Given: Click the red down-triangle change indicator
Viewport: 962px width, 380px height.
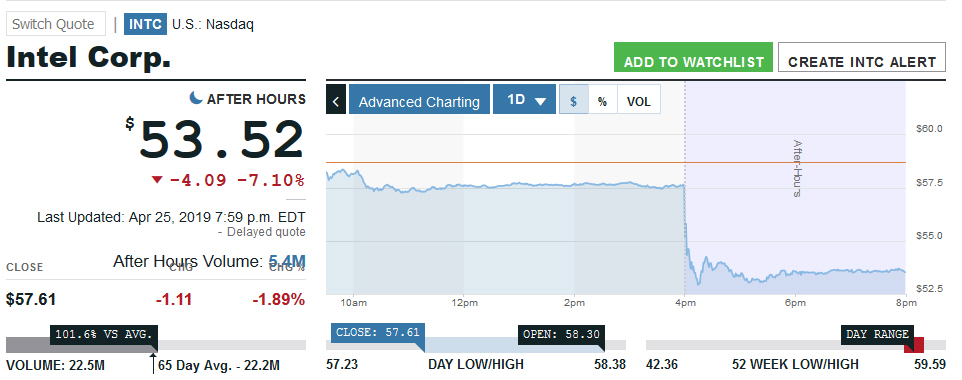Looking at the screenshot, I should coord(158,180).
